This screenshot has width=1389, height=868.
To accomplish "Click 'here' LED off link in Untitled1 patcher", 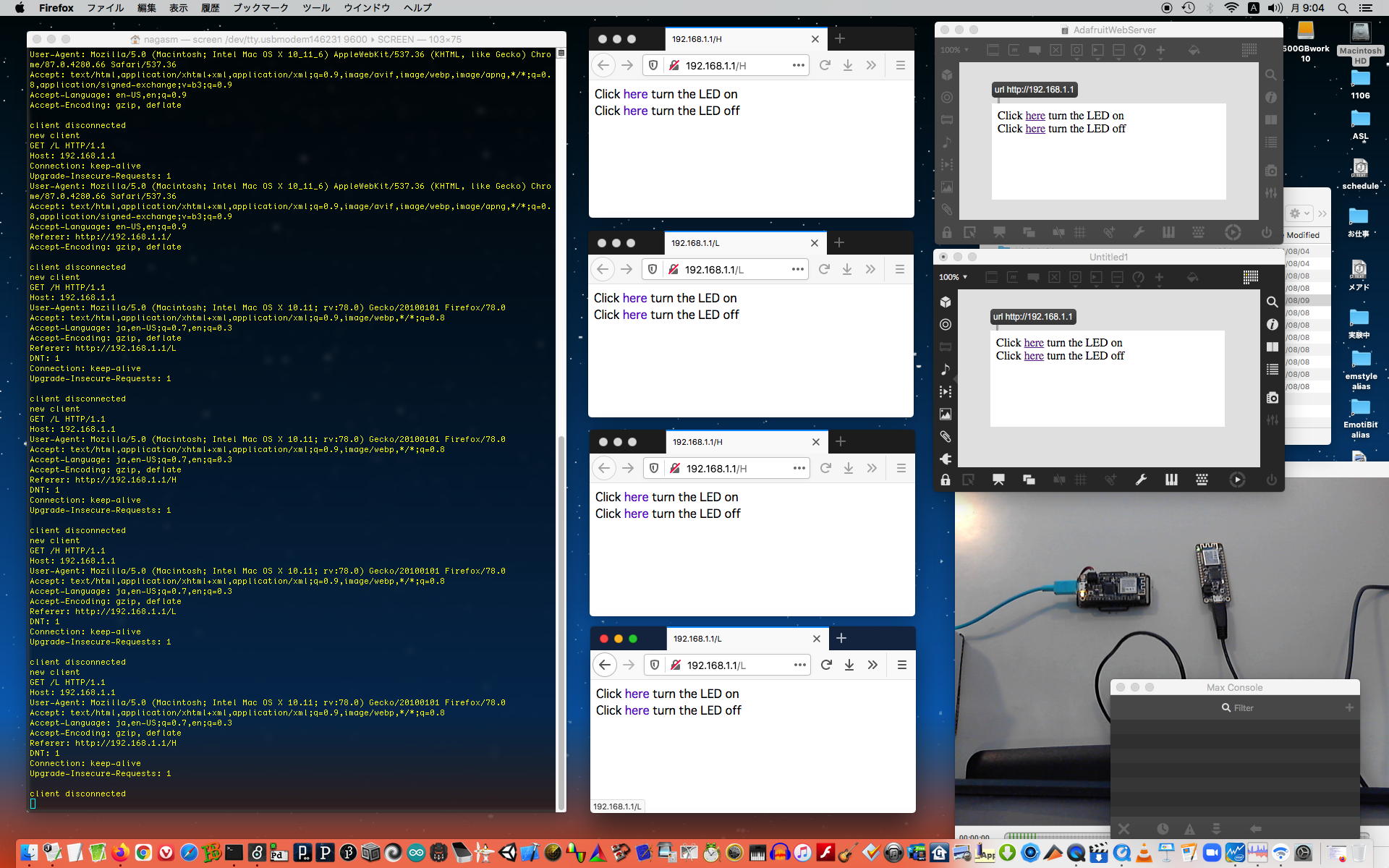I will click(x=1034, y=356).
